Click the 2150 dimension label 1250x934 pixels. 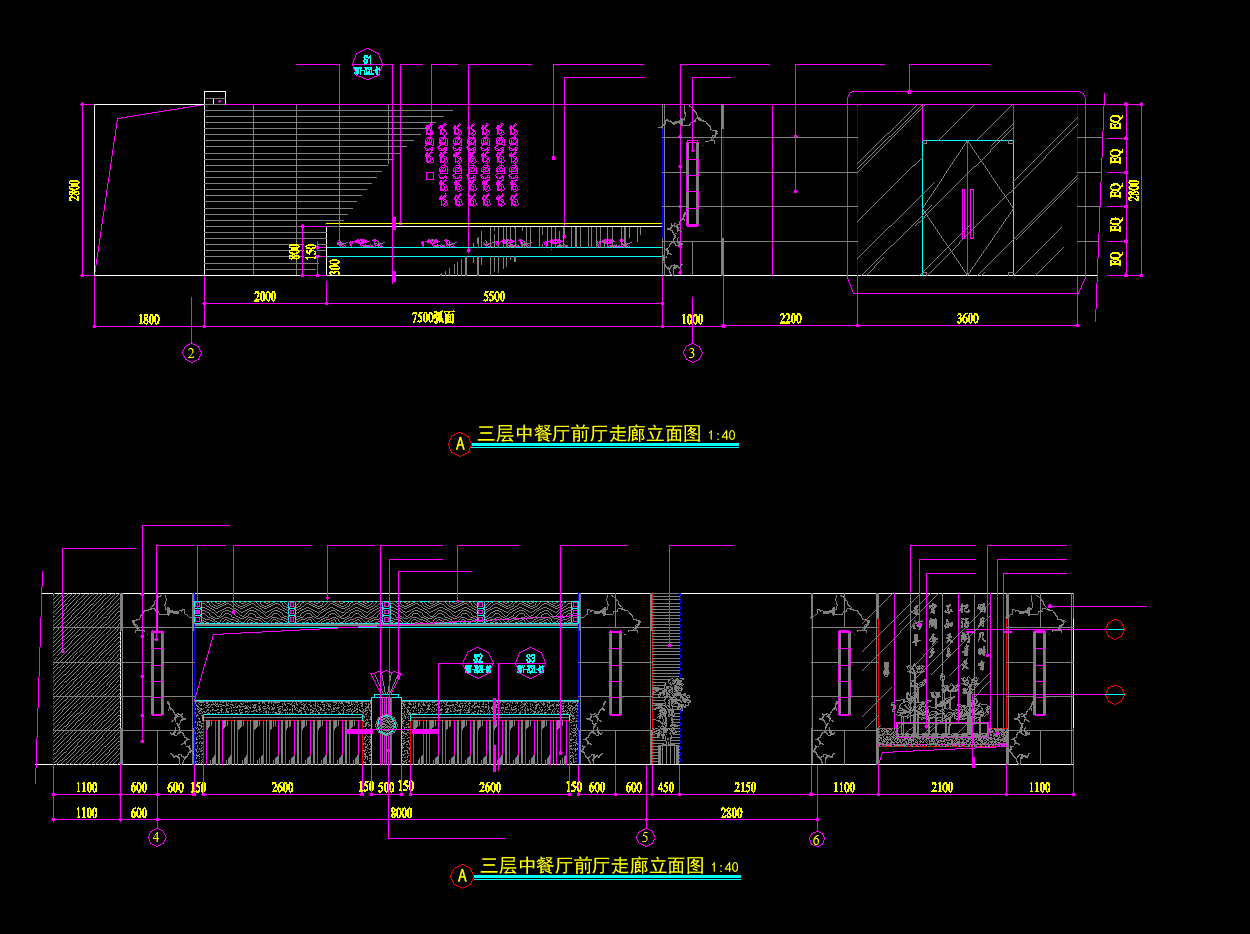click(x=745, y=788)
